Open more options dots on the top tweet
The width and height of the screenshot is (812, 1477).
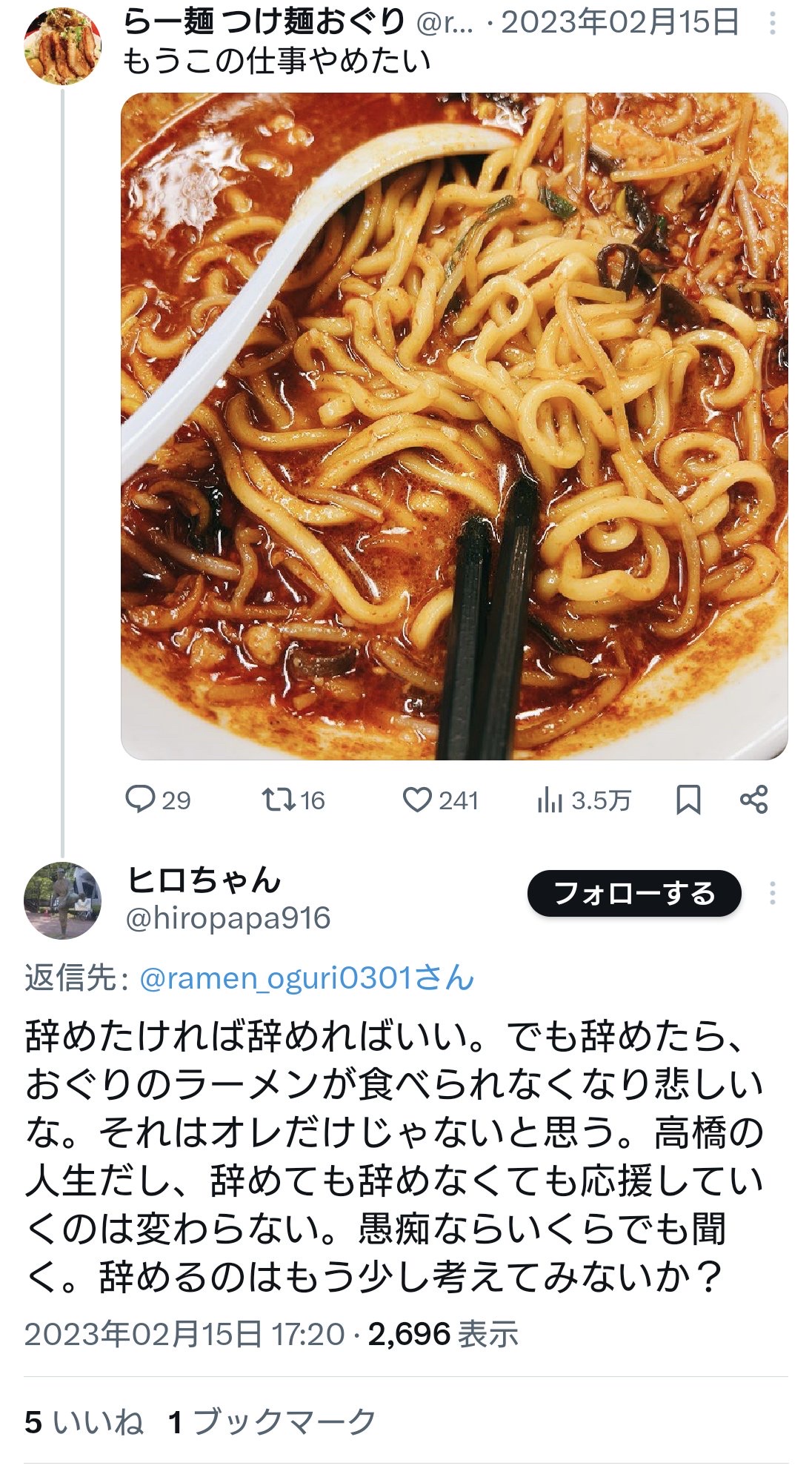[772, 23]
